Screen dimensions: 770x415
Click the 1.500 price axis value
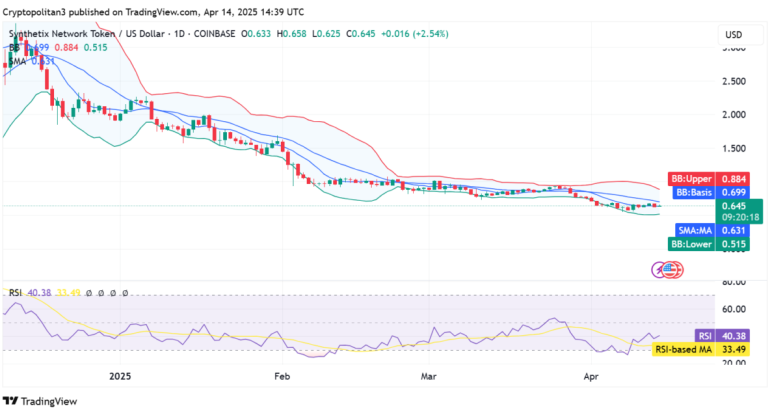(734, 148)
